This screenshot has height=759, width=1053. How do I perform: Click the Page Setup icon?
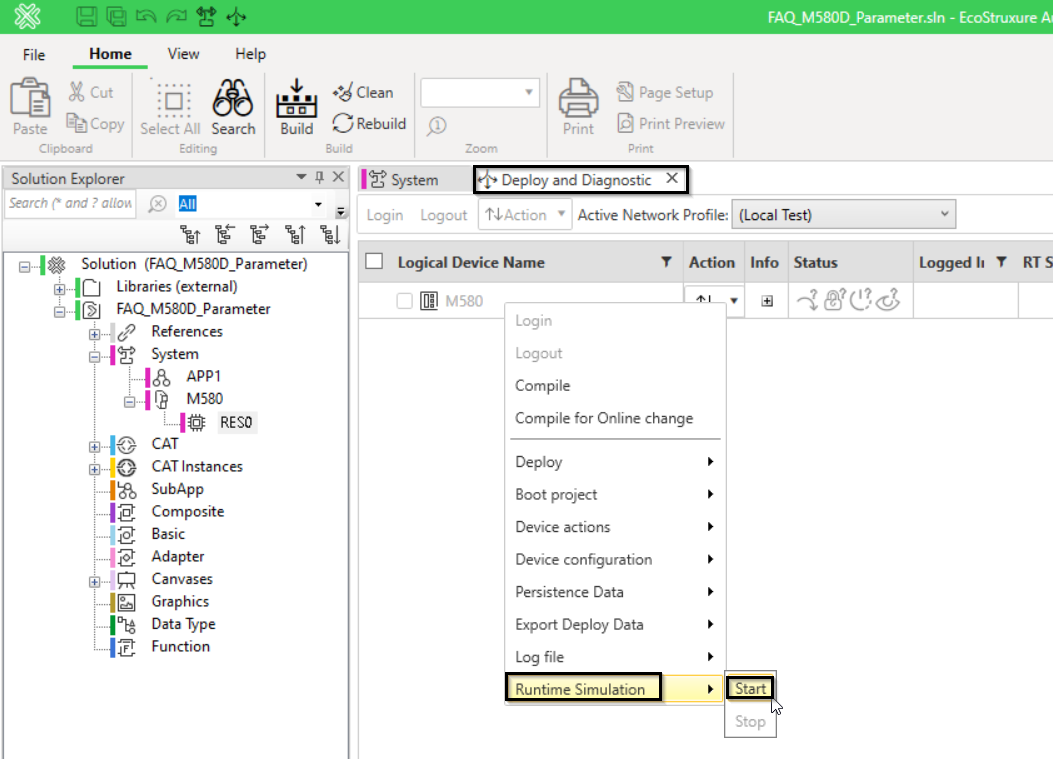[625, 91]
